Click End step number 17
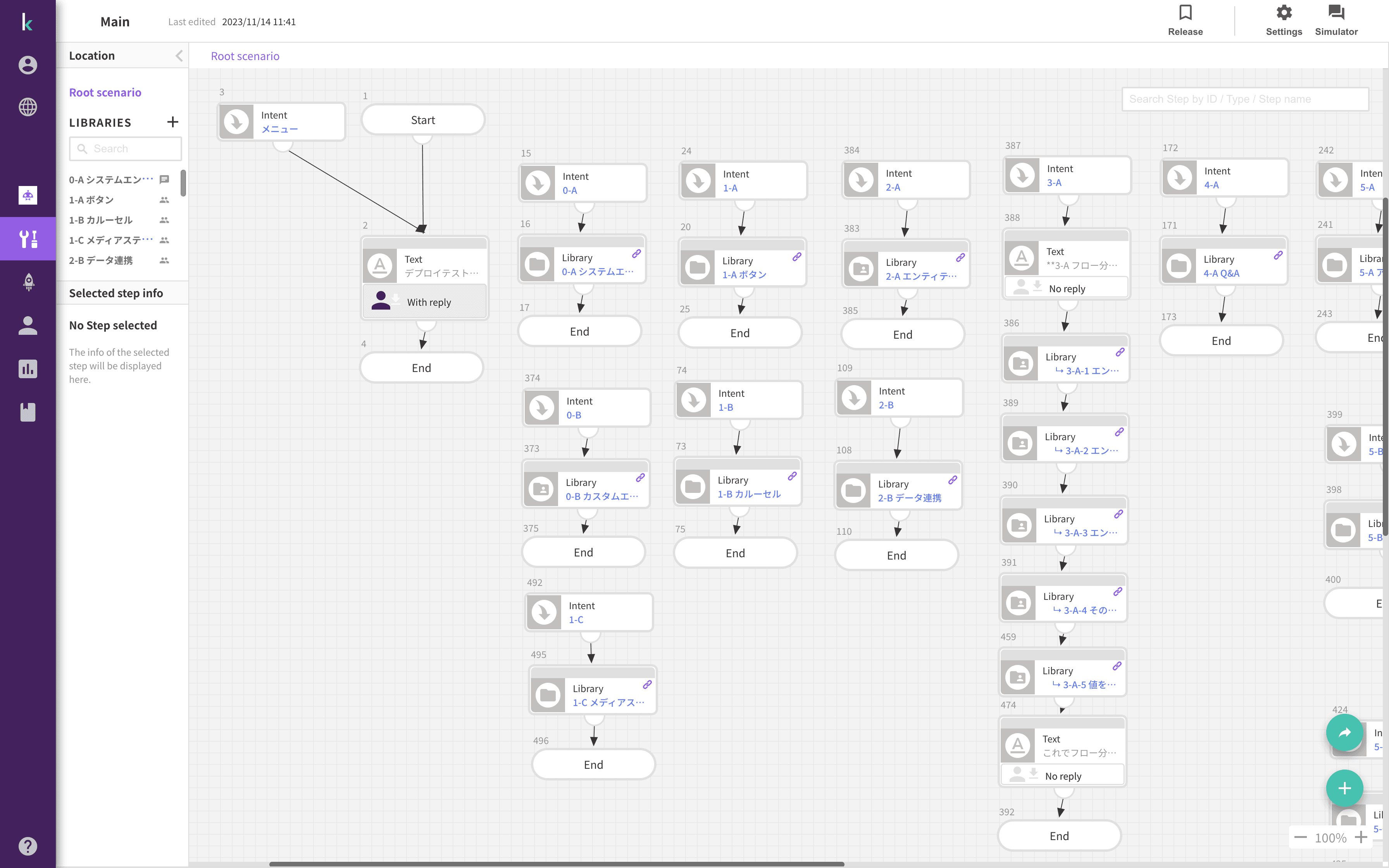This screenshot has height=868, width=1389. (579, 331)
